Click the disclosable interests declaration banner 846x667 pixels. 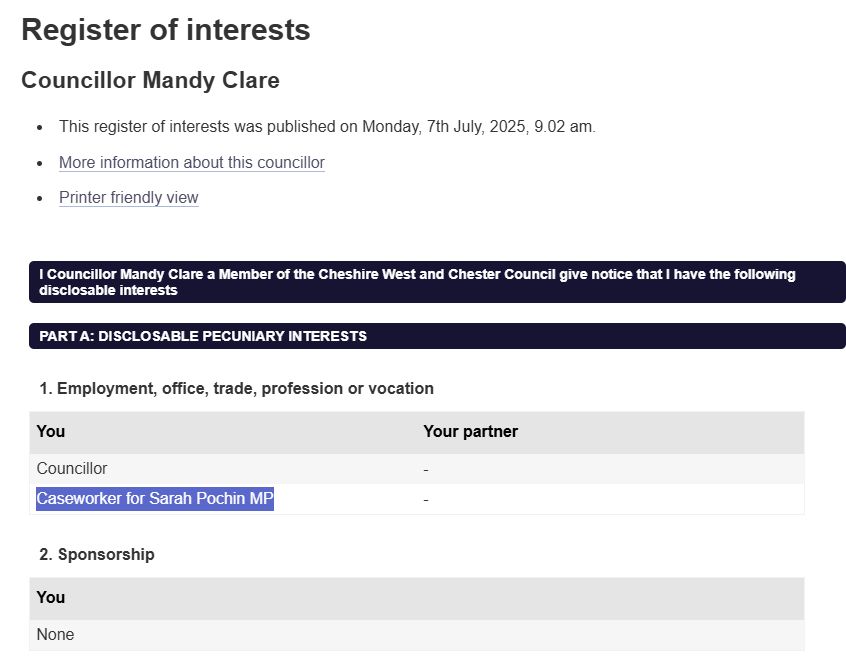tap(437, 282)
